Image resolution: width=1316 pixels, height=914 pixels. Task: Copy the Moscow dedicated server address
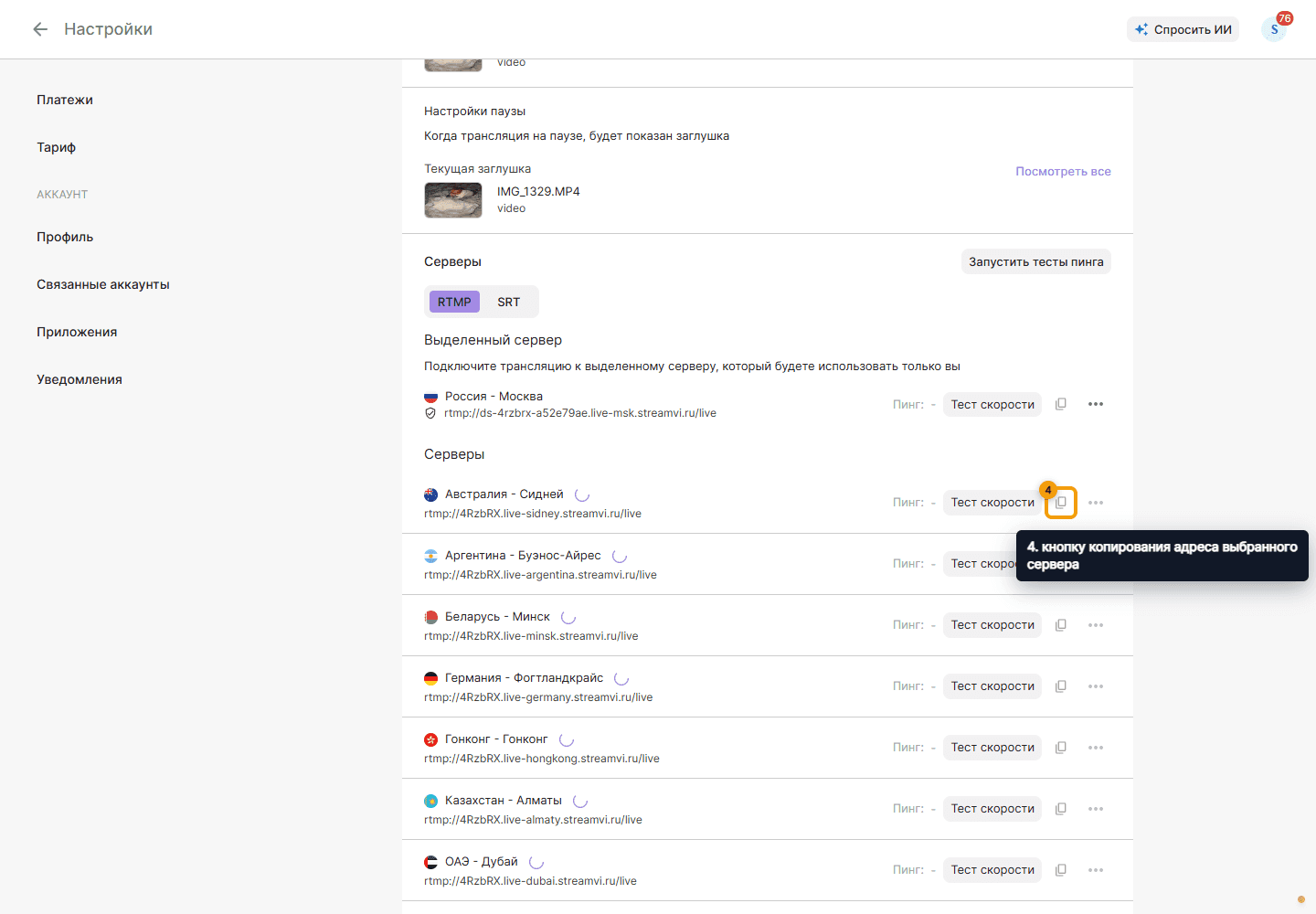tap(1061, 404)
